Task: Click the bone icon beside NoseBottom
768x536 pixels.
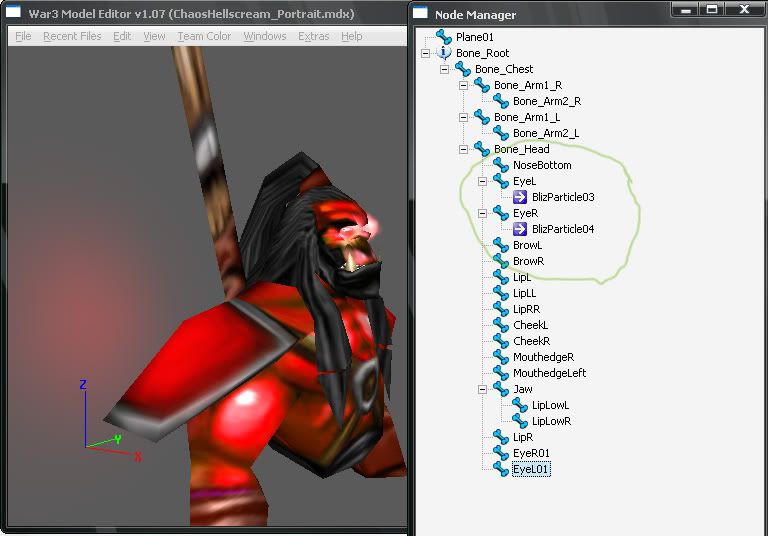Action: pyautogui.click(x=501, y=165)
